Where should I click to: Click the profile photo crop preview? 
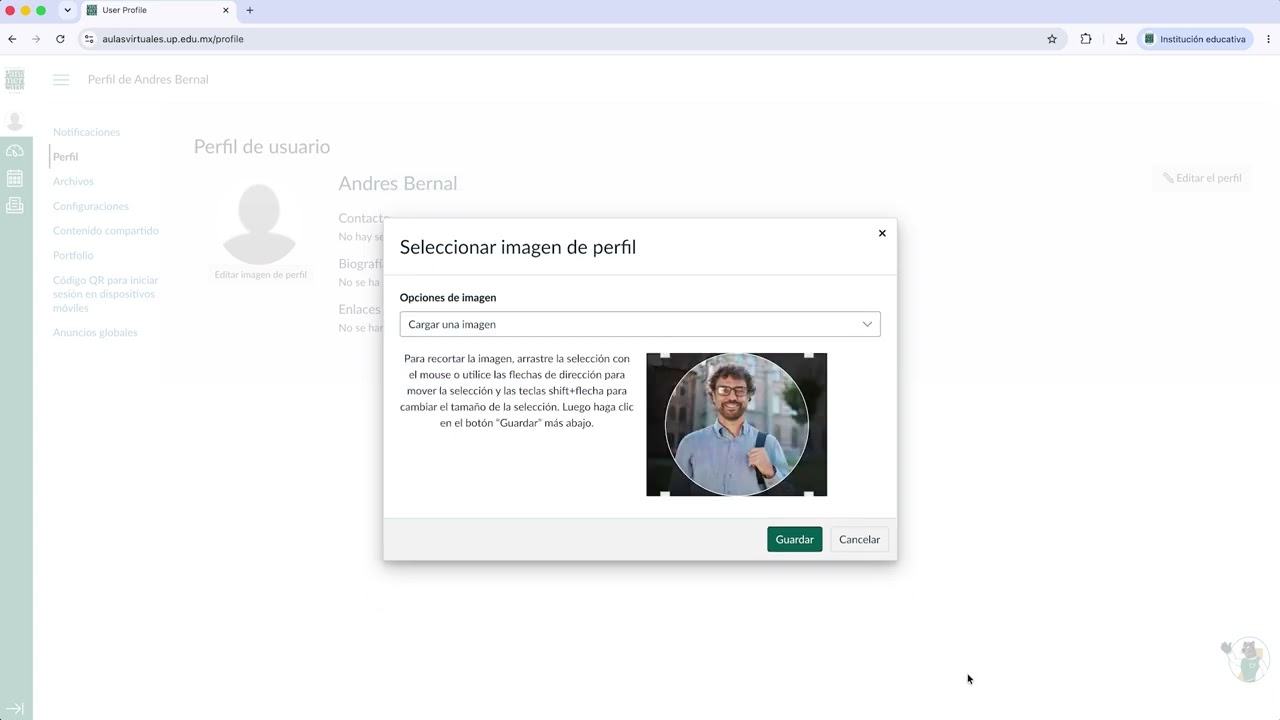tap(736, 424)
